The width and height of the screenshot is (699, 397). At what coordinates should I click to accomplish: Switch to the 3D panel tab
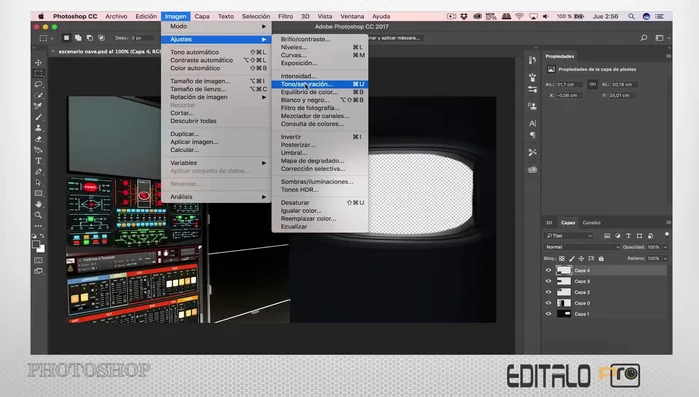point(549,222)
